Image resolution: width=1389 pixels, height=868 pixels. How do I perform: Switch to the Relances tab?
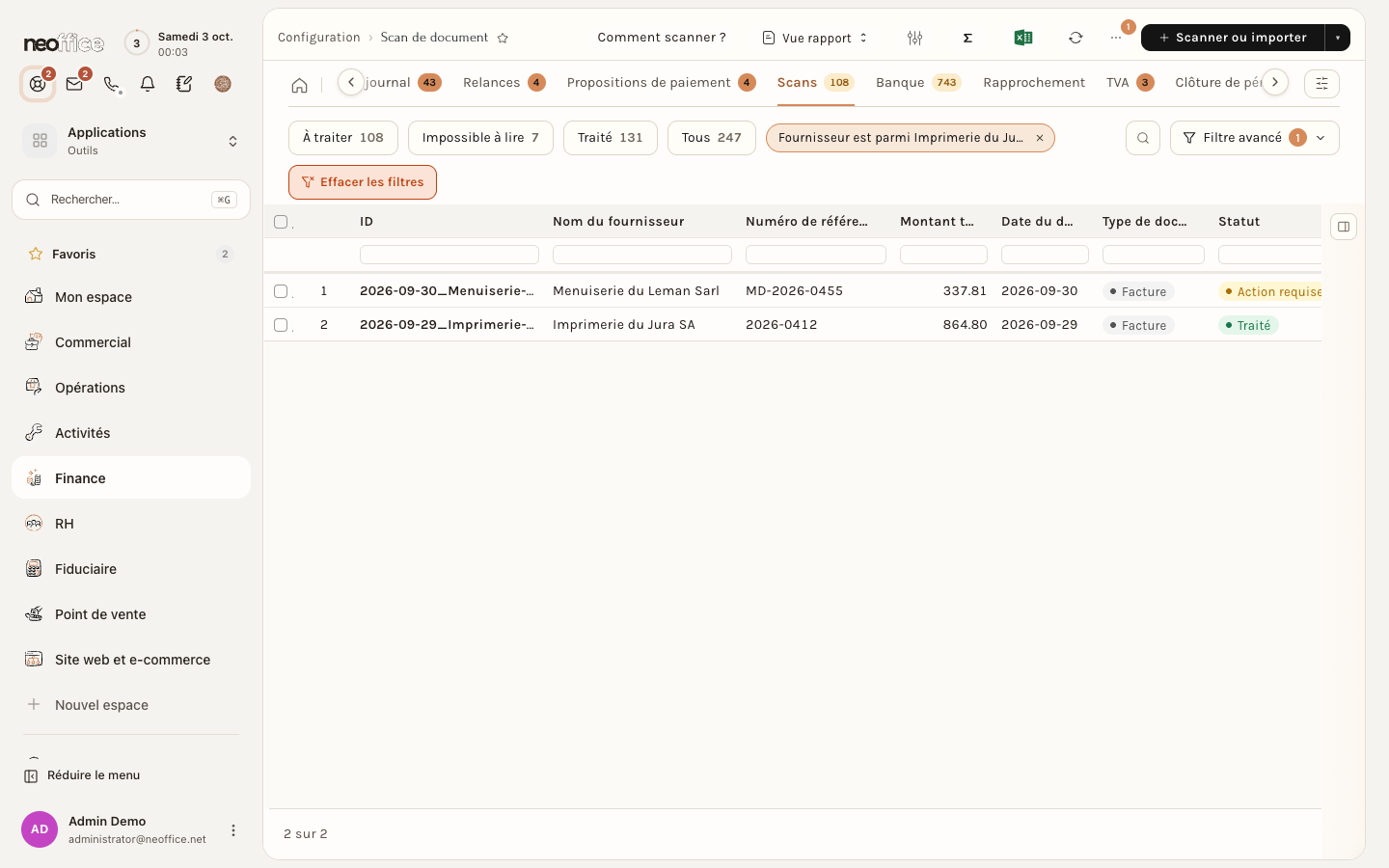504,83
